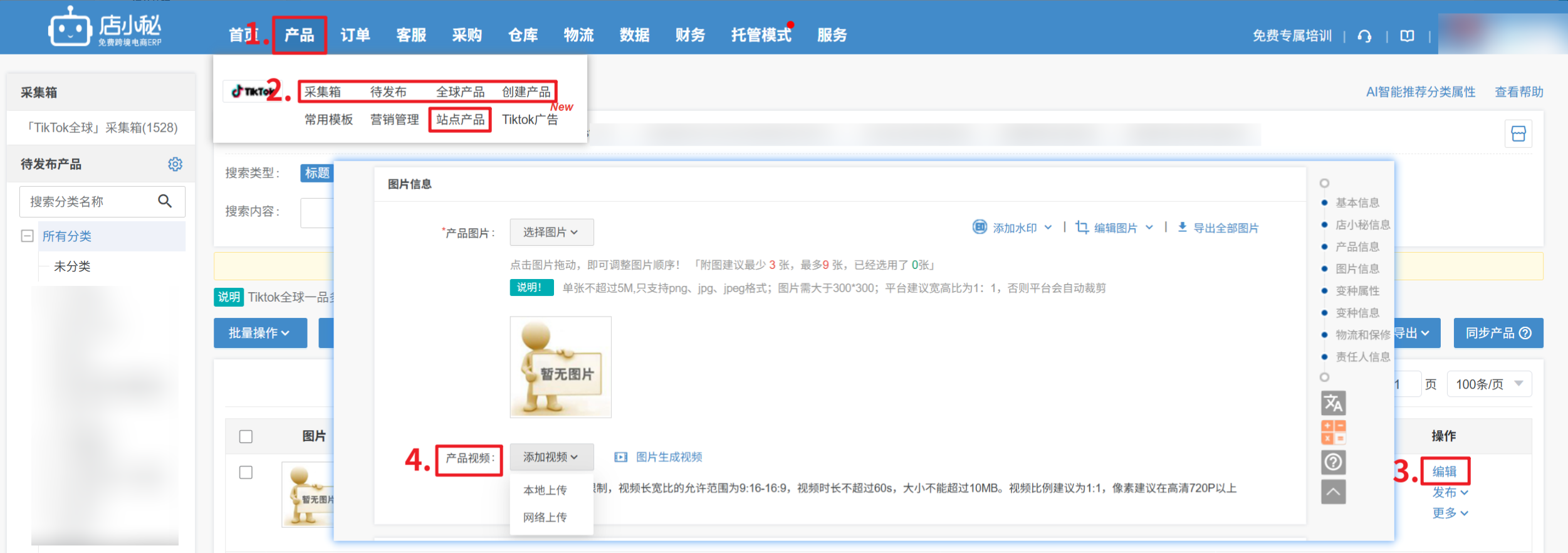Open the 添加视频 dropdown
Screen dimensions: 1568x553
(x=551, y=457)
